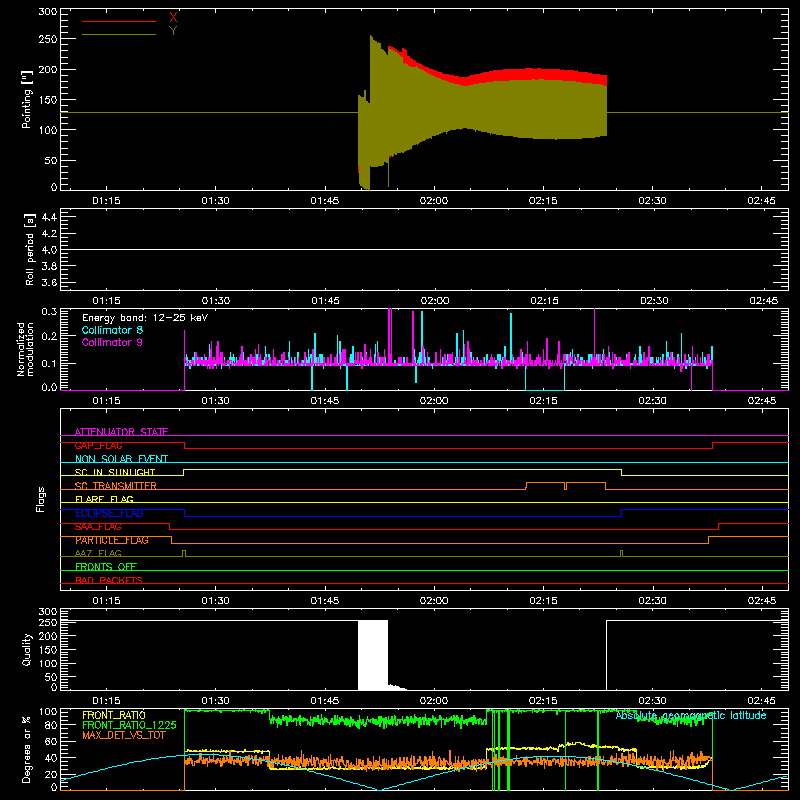Select the ATTENUATOR_STATE flag label
800x800 pixels.
[121, 432]
